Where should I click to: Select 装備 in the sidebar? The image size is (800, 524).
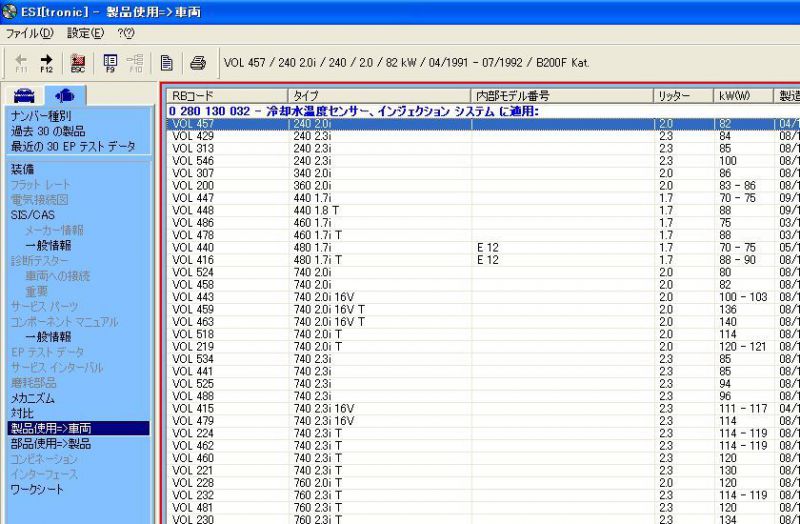click(22, 169)
